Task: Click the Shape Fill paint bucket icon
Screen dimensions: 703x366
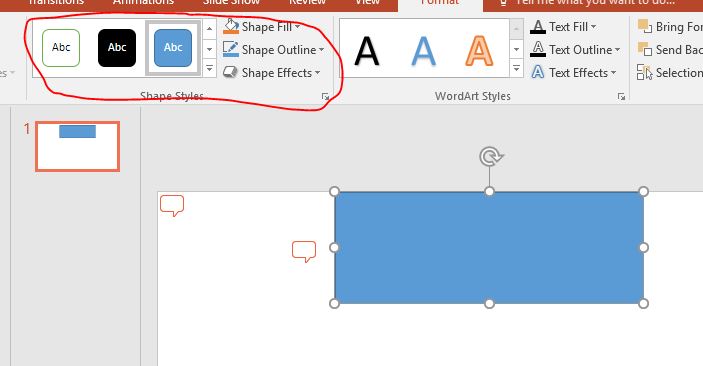Action: [x=231, y=26]
